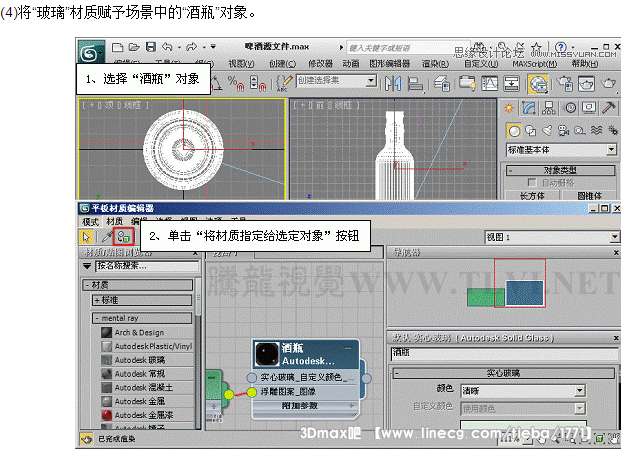Open the 标准基本体 dropdown
This screenshot has width=621, height=450.
click(562, 150)
